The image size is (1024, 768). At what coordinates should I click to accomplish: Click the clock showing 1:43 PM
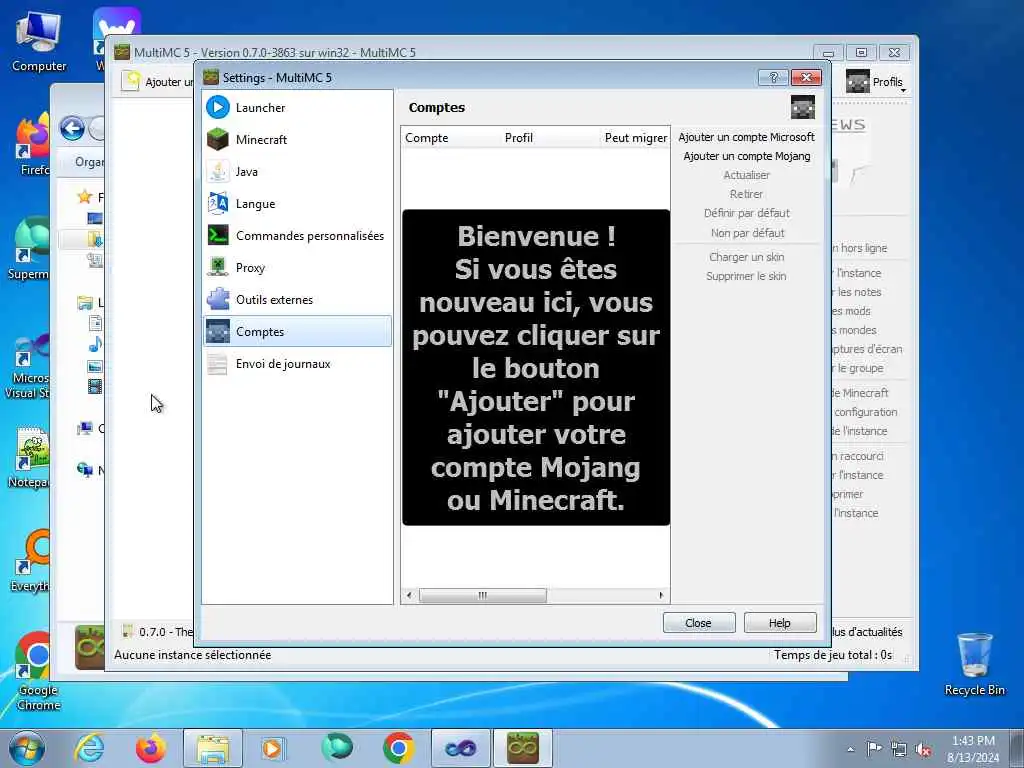(973, 749)
